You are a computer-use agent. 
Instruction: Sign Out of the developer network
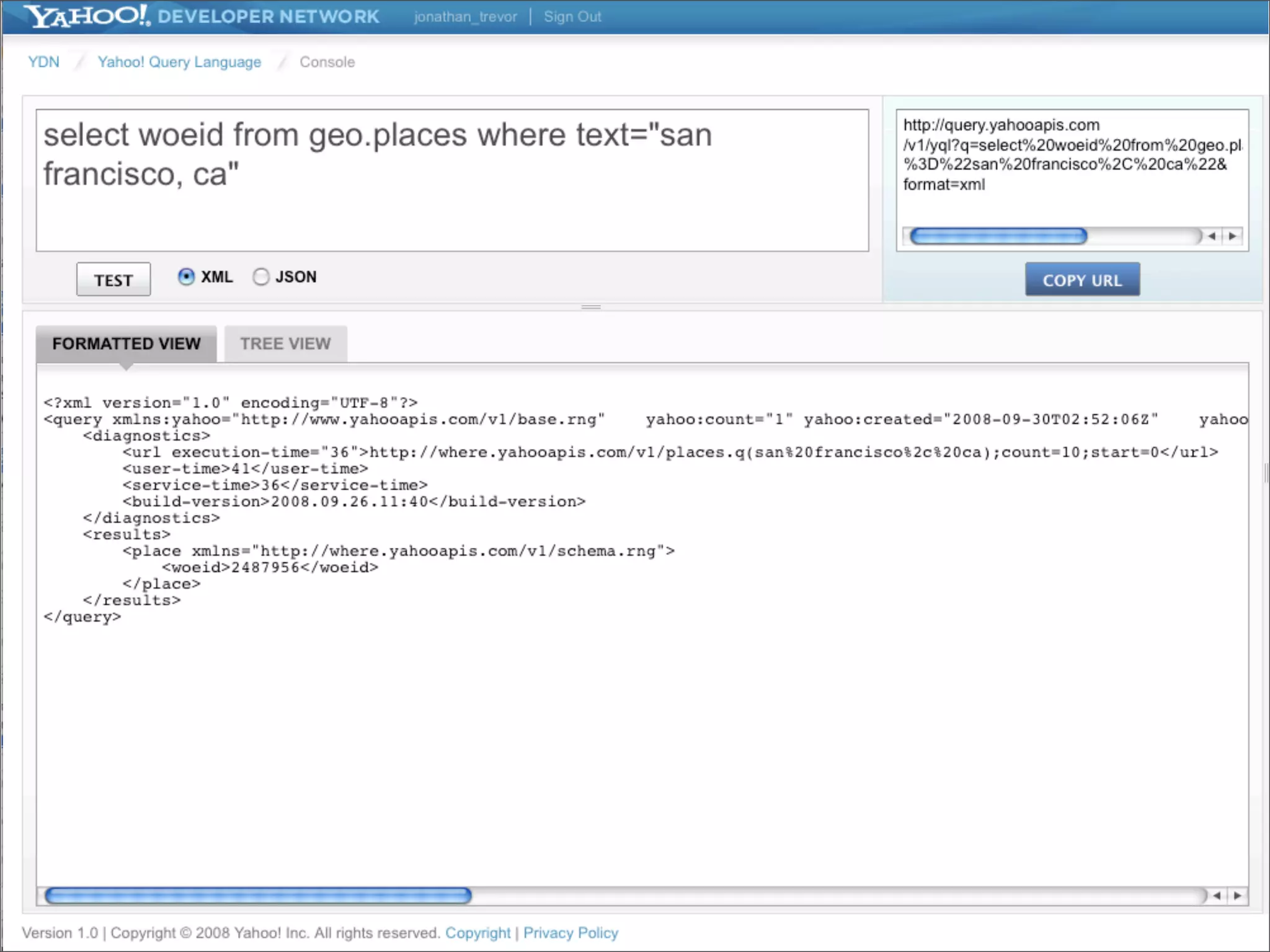(572, 17)
